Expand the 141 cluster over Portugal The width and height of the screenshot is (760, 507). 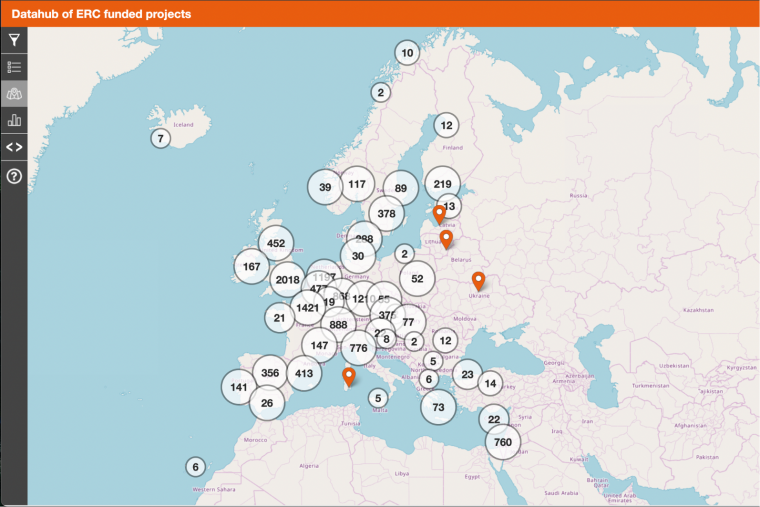tap(239, 387)
